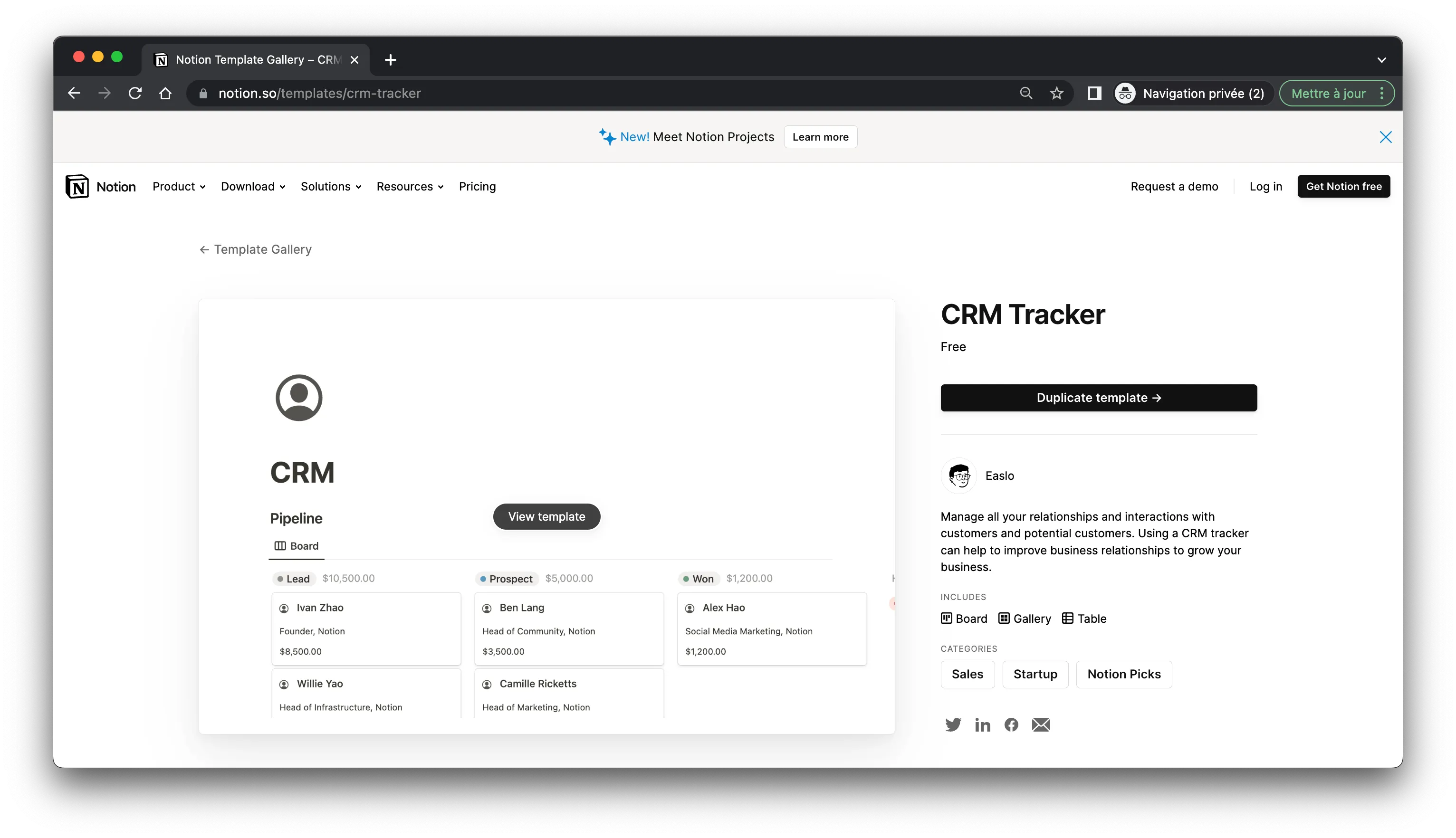The width and height of the screenshot is (1456, 838).
Task: Click Learn more in the banner
Action: 820,137
